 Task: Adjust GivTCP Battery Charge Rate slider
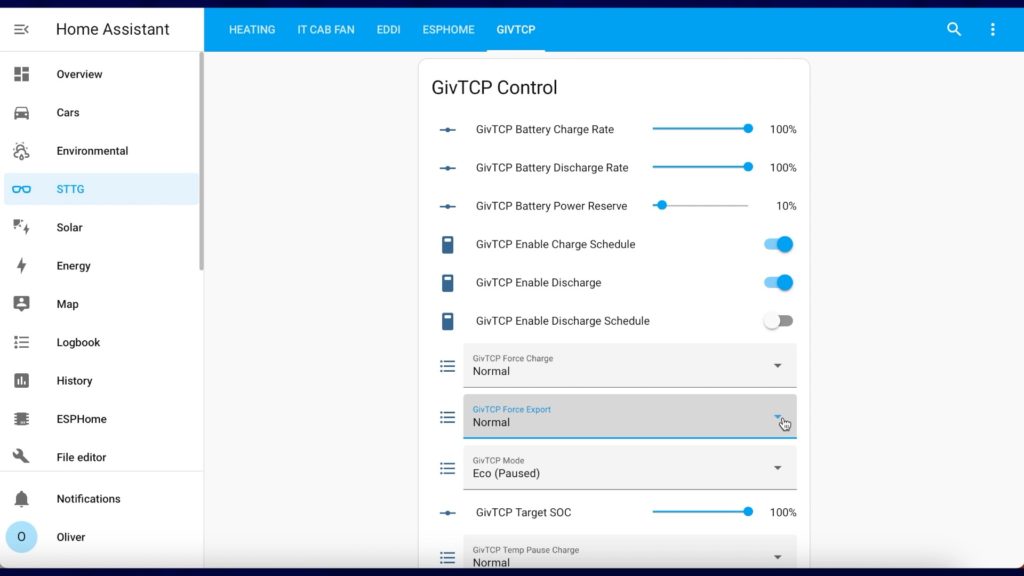click(701, 129)
